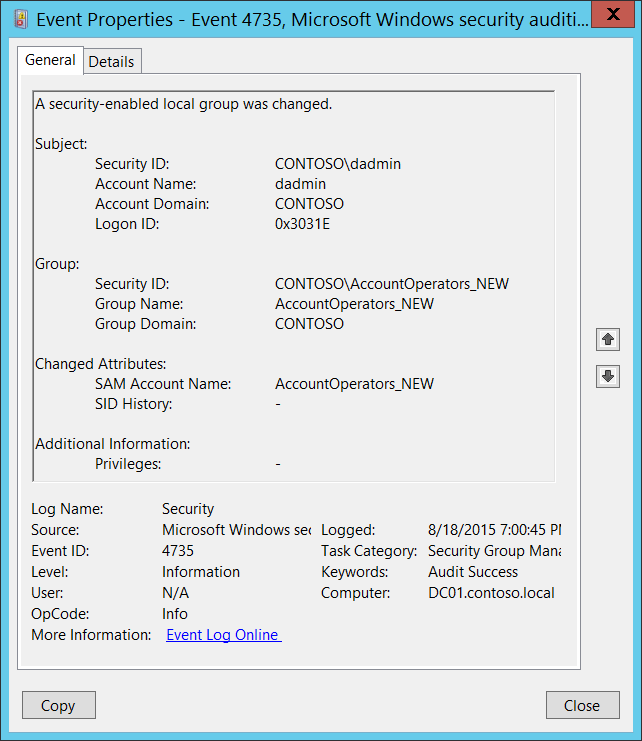Open the Event Log Online link
The width and height of the screenshot is (642, 741).
(223, 635)
